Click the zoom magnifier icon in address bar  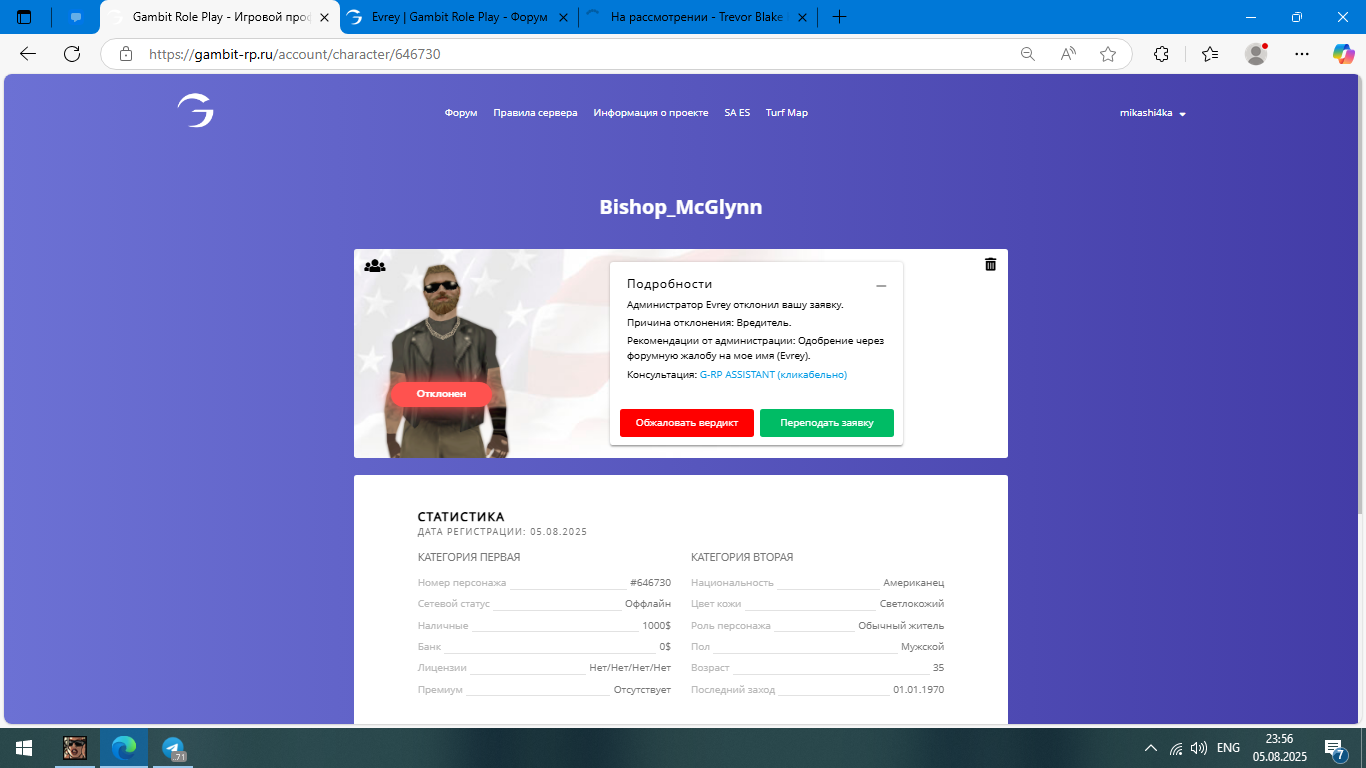point(1027,54)
